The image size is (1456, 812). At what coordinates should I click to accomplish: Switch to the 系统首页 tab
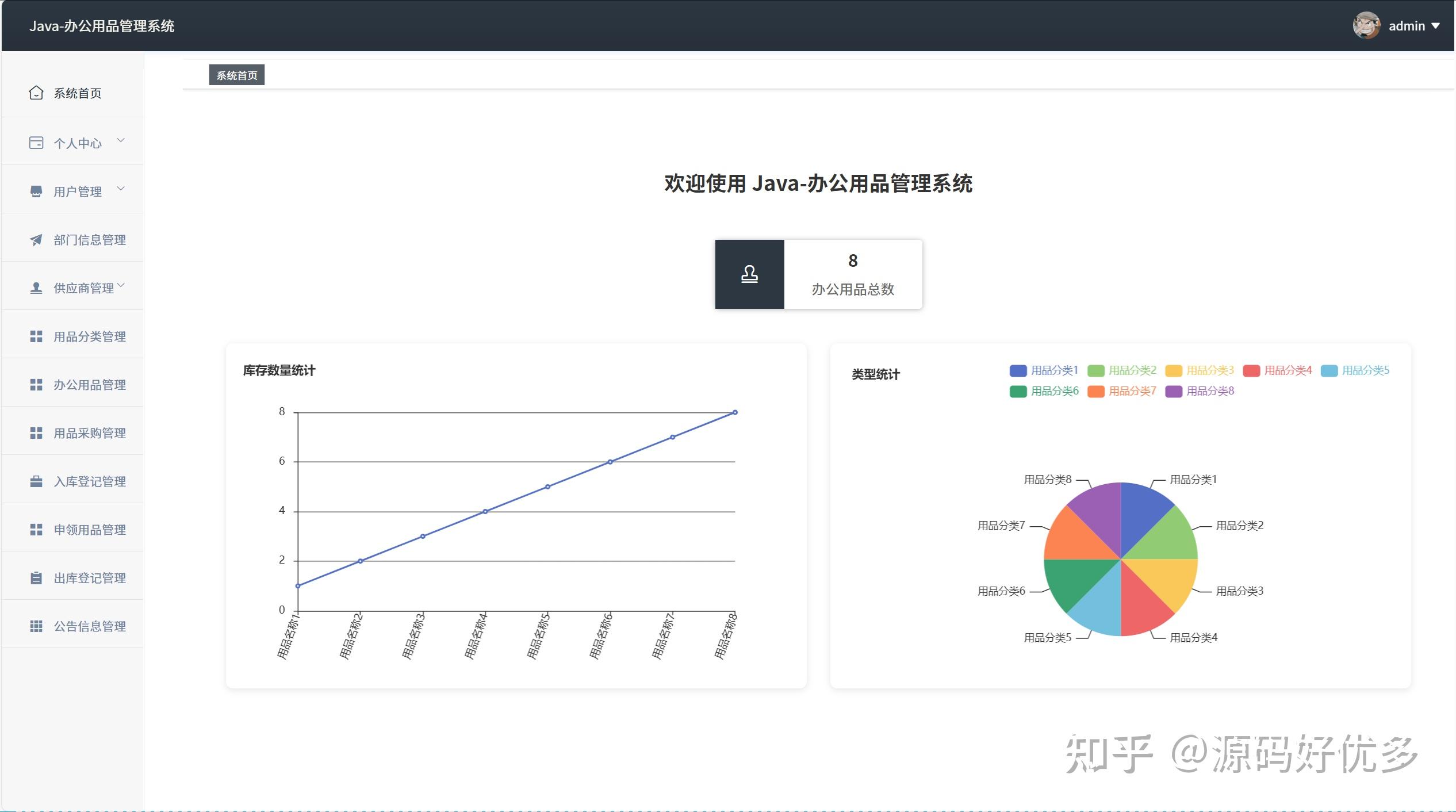click(x=236, y=74)
